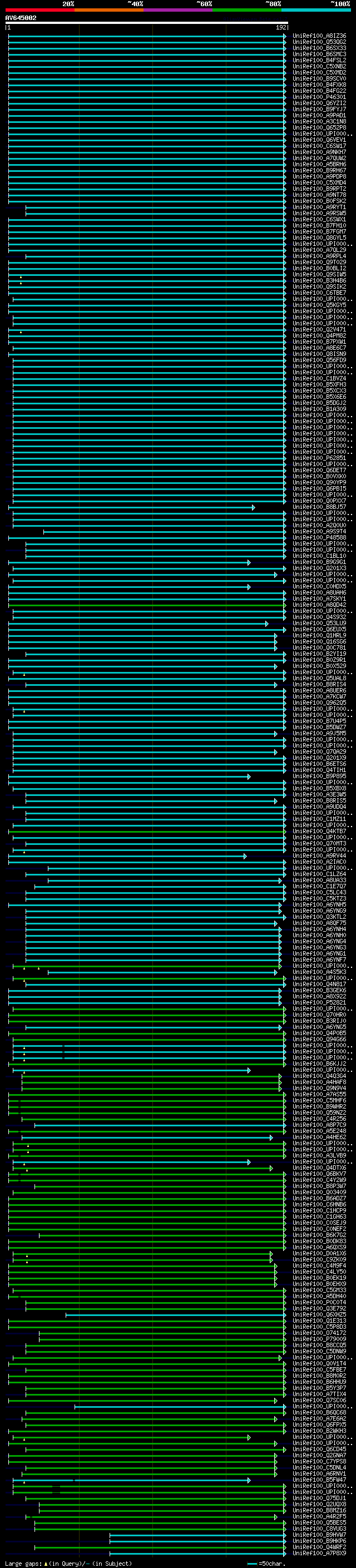Open hit UniRef100_A9PAD1
Screen dimensions: 356x1568
[x=319, y=115]
